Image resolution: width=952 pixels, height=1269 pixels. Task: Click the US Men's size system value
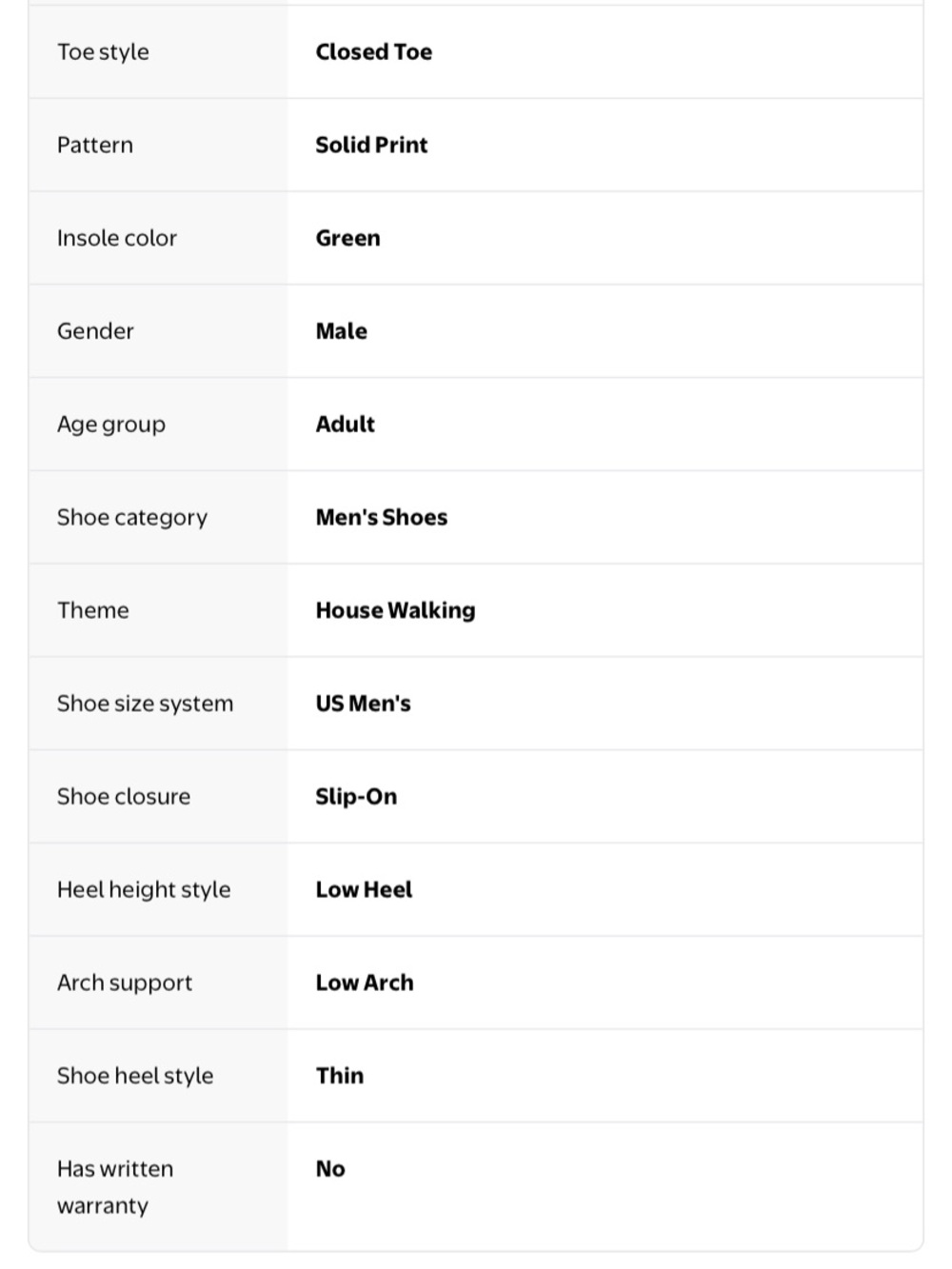tap(364, 704)
